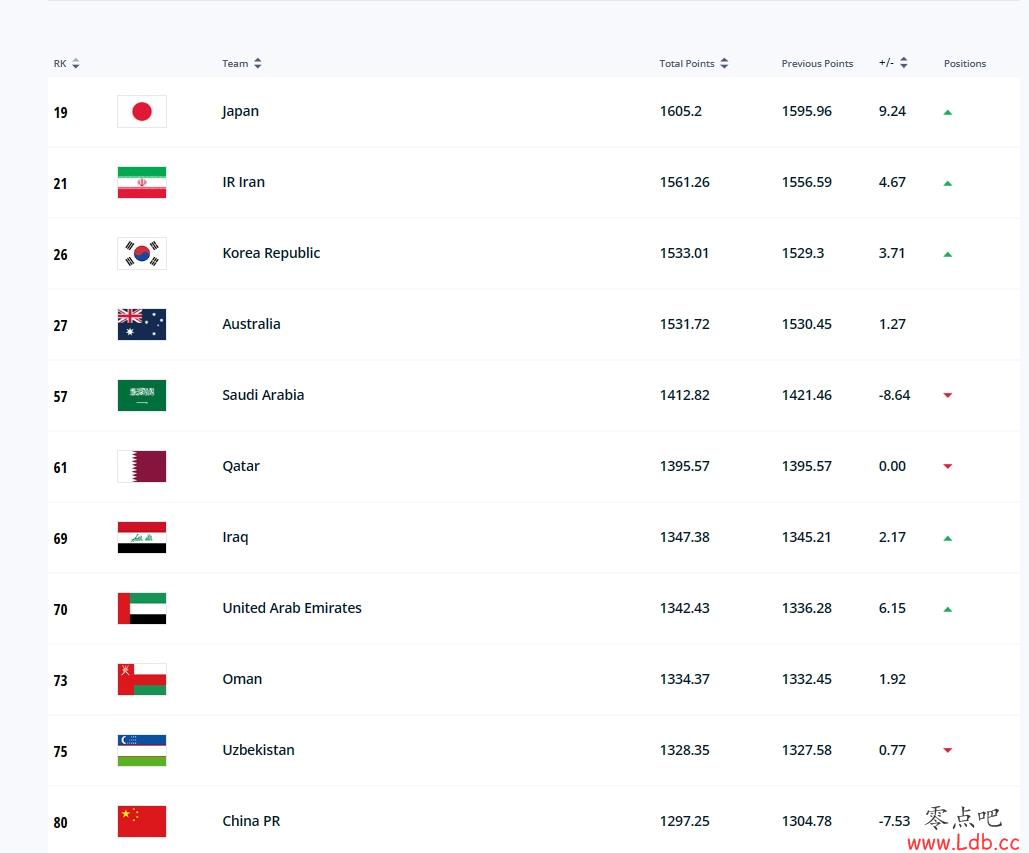Click the United Arab Emirates flag
The height and width of the screenshot is (853, 1029).
pos(142,608)
